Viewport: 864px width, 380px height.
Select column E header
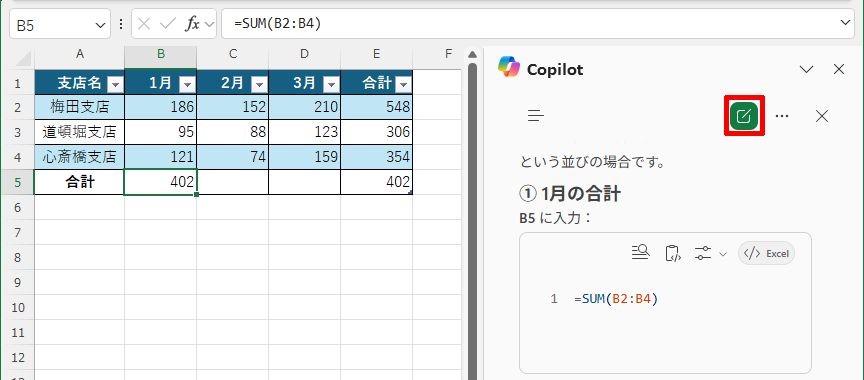[377, 54]
